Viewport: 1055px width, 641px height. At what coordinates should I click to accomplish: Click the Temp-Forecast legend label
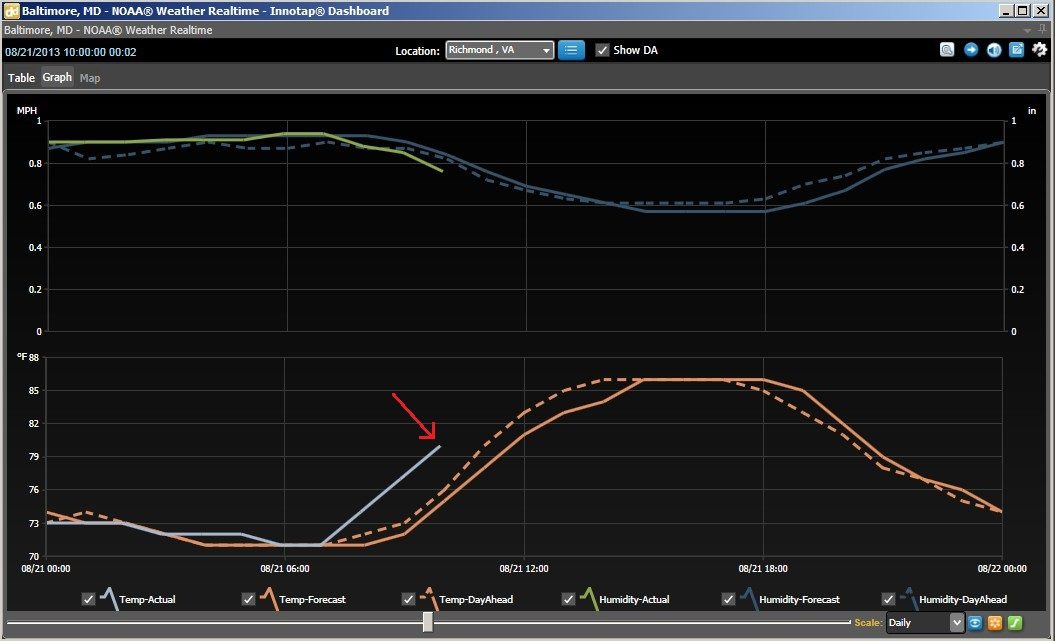(x=312, y=599)
